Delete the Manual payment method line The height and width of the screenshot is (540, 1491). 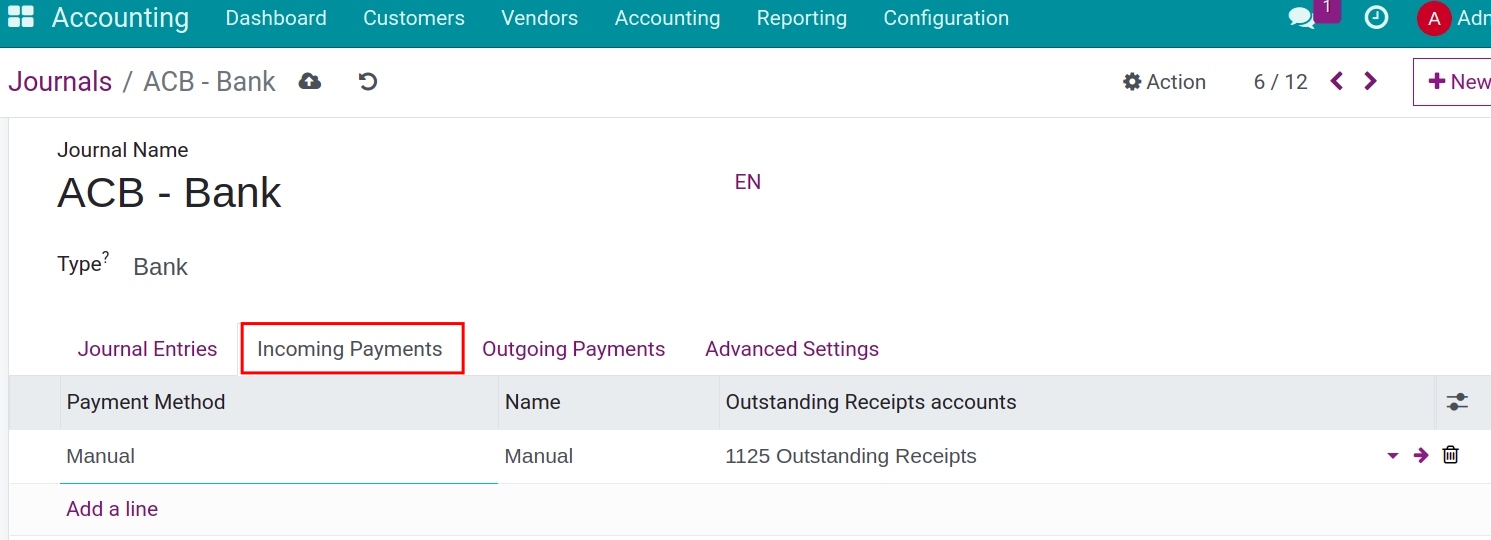(x=1450, y=455)
